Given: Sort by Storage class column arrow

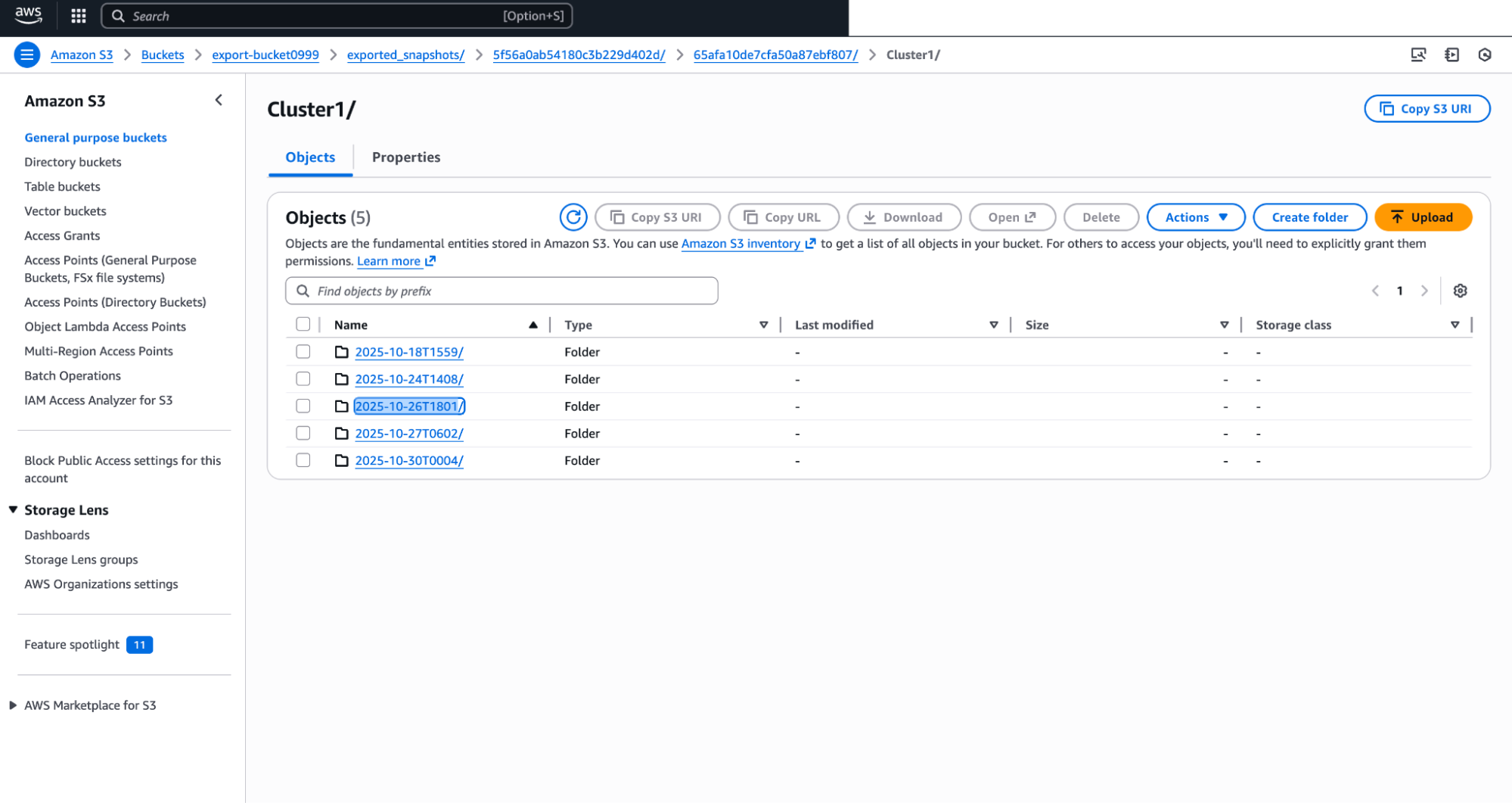Looking at the screenshot, I should (1455, 325).
